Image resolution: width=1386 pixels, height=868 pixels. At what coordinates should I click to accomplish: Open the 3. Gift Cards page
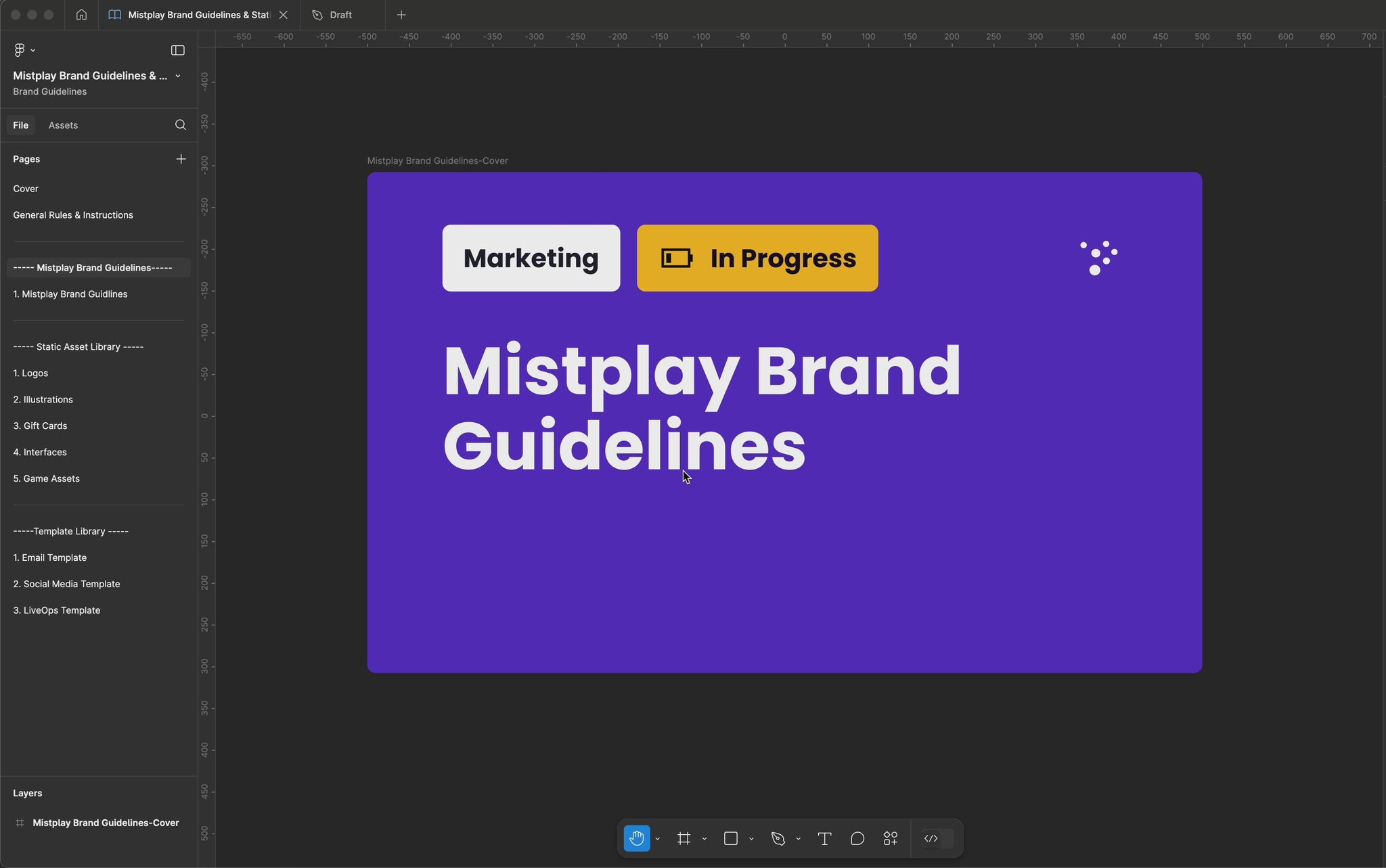tap(99, 426)
